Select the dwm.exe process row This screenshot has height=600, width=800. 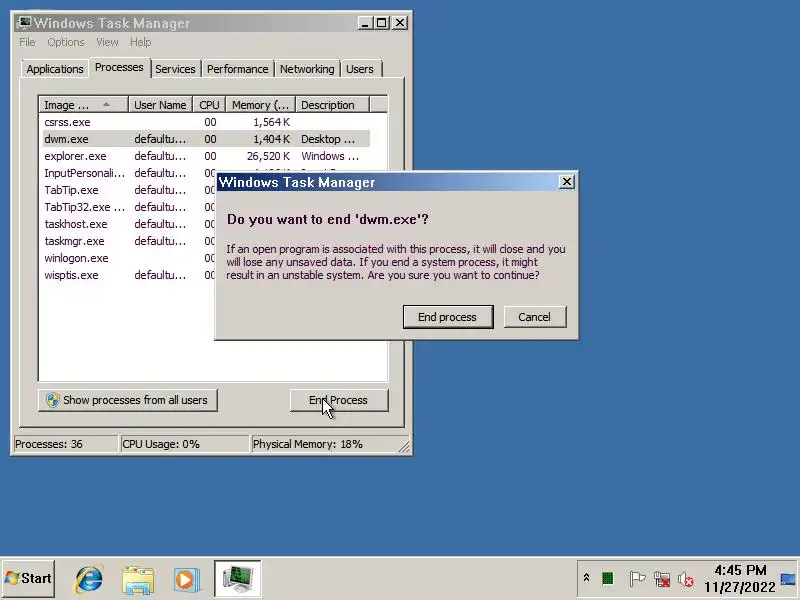pyautogui.click(x=204, y=139)
